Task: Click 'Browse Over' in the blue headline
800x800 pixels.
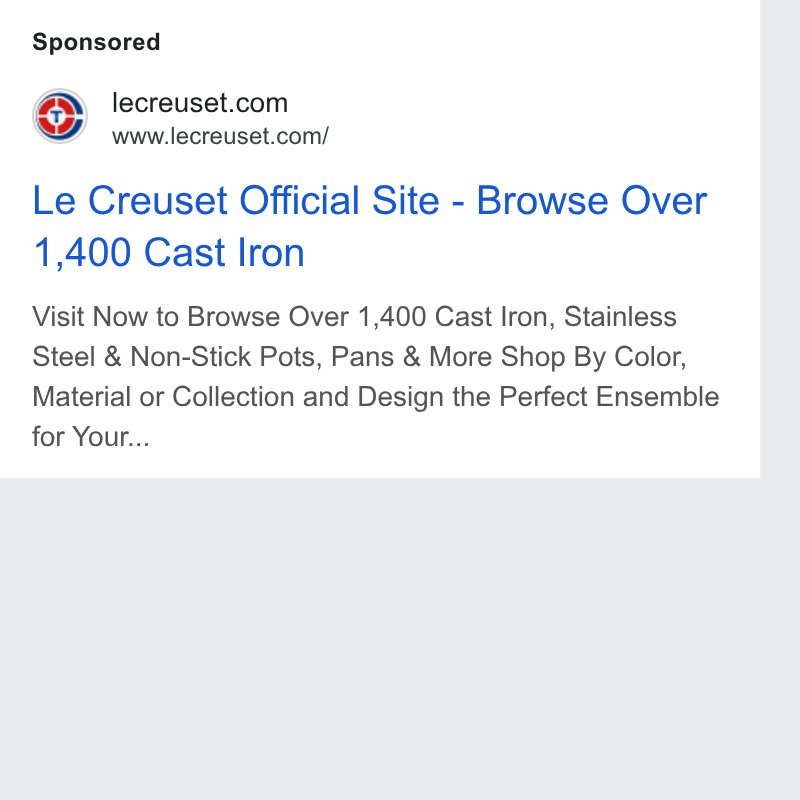Action: click(592, 201)
